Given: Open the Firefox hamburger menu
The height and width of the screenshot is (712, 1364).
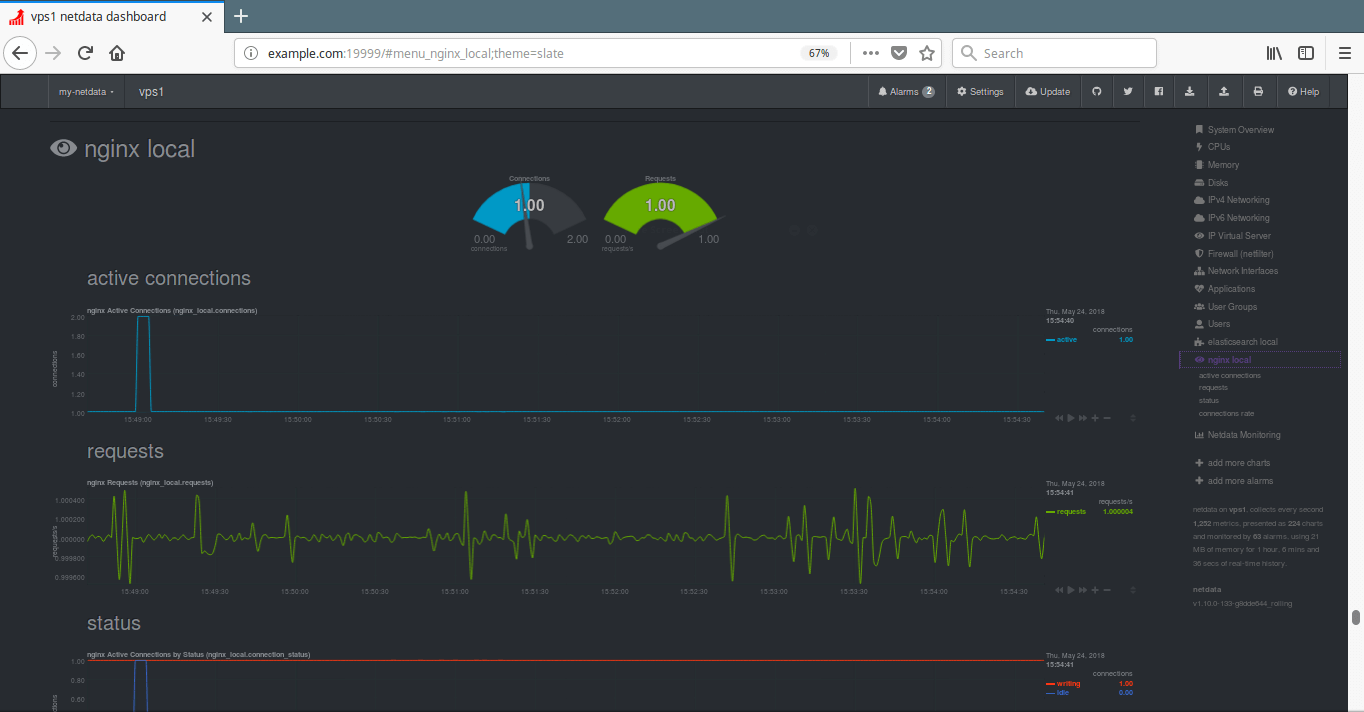Looking at the screenshot, I should coord(1344,53).
